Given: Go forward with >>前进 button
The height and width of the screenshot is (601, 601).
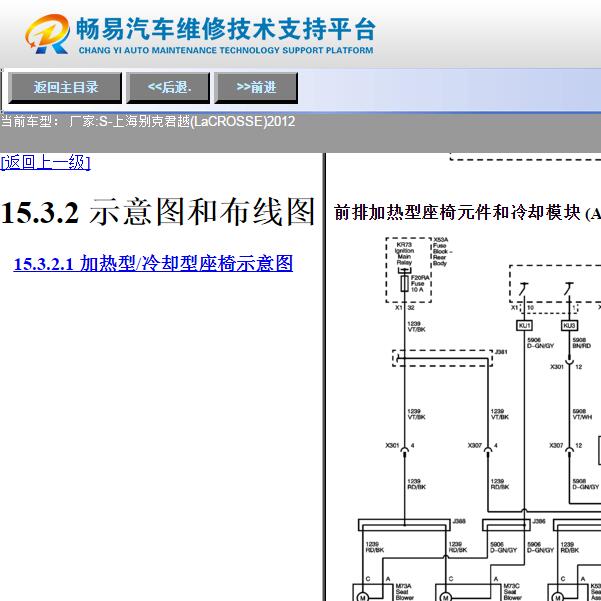Looking at the screenshot, I should (x=256, y=88).
